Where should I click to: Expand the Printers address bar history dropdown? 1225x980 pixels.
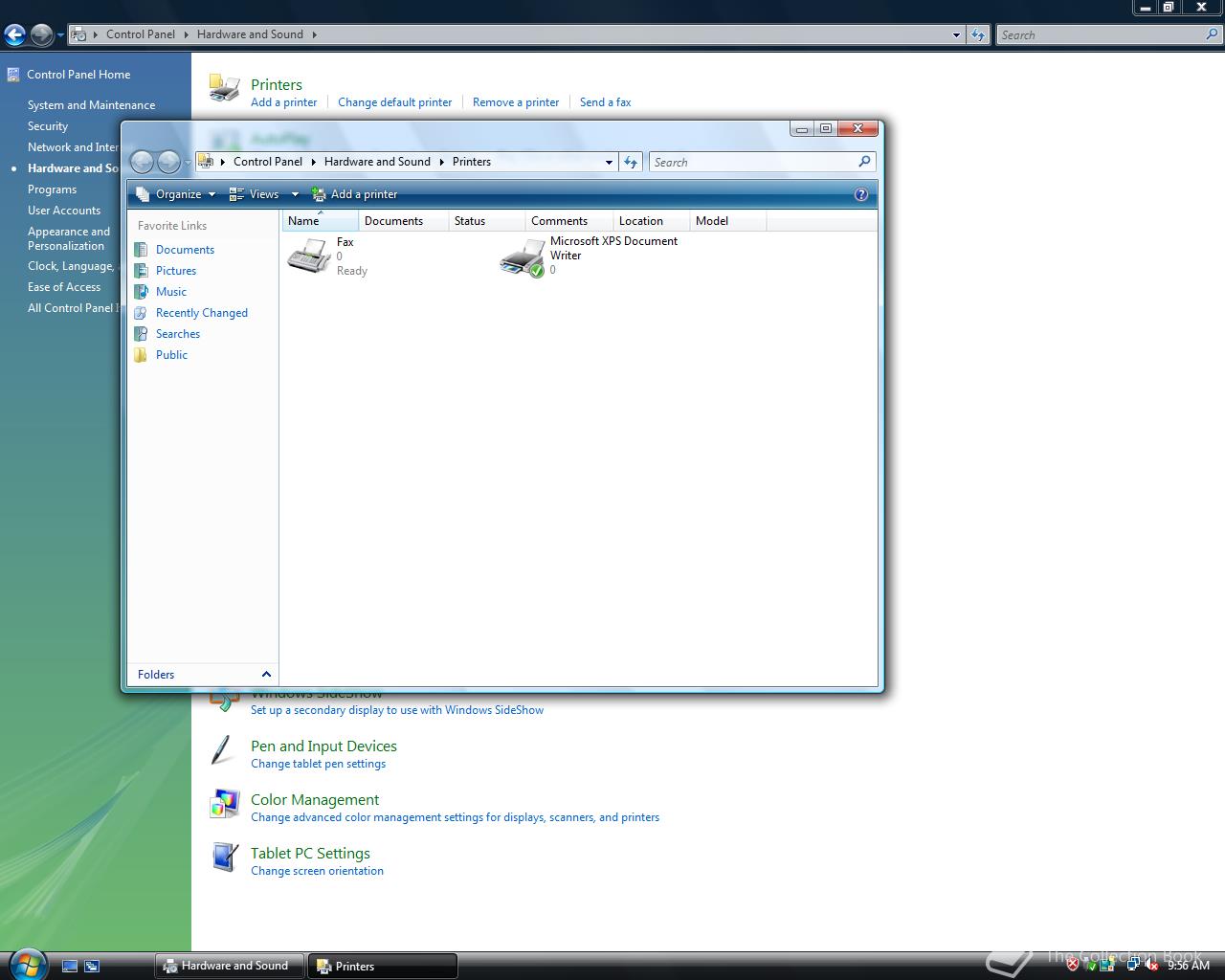point(609,162)
